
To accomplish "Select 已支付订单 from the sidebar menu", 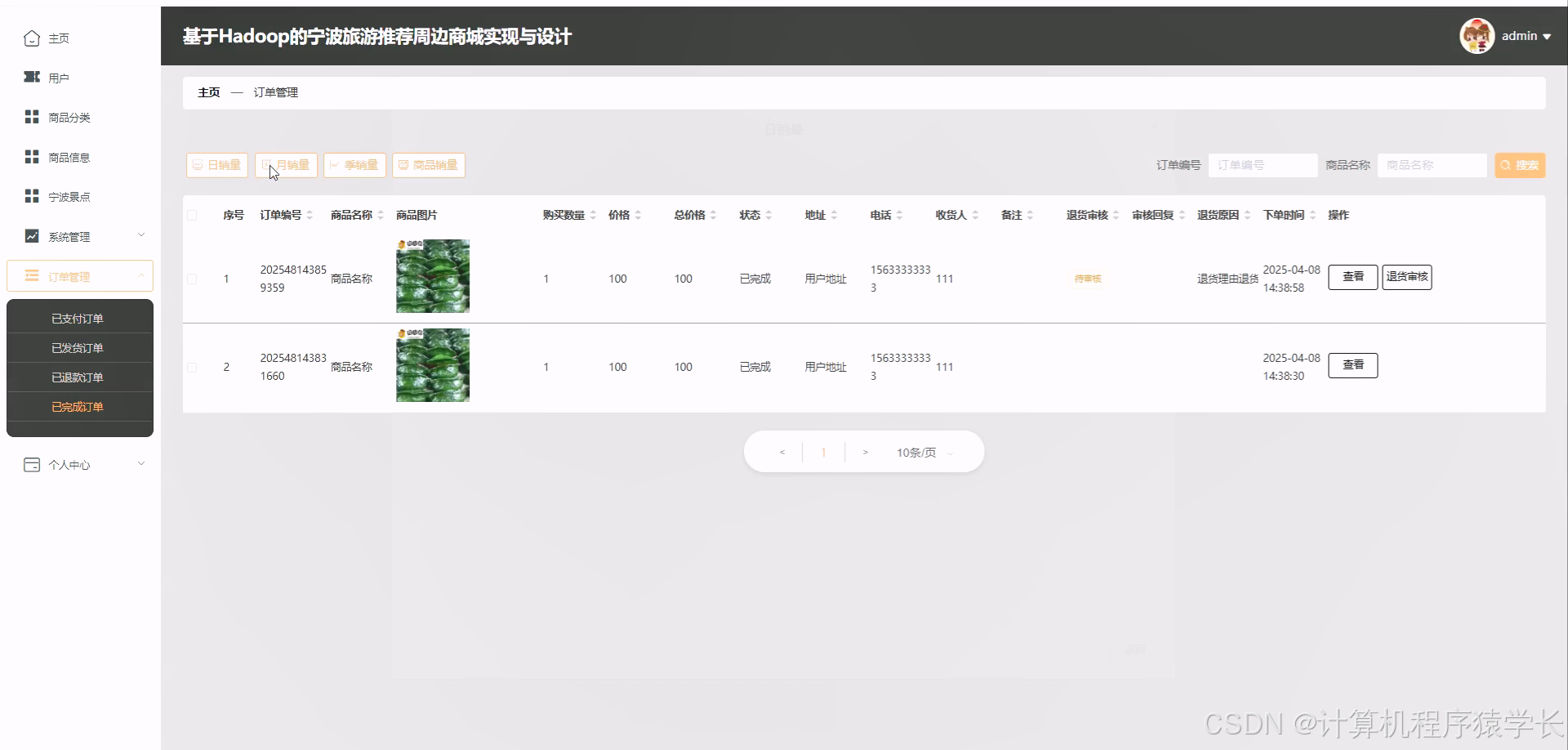I will (78, 318).
